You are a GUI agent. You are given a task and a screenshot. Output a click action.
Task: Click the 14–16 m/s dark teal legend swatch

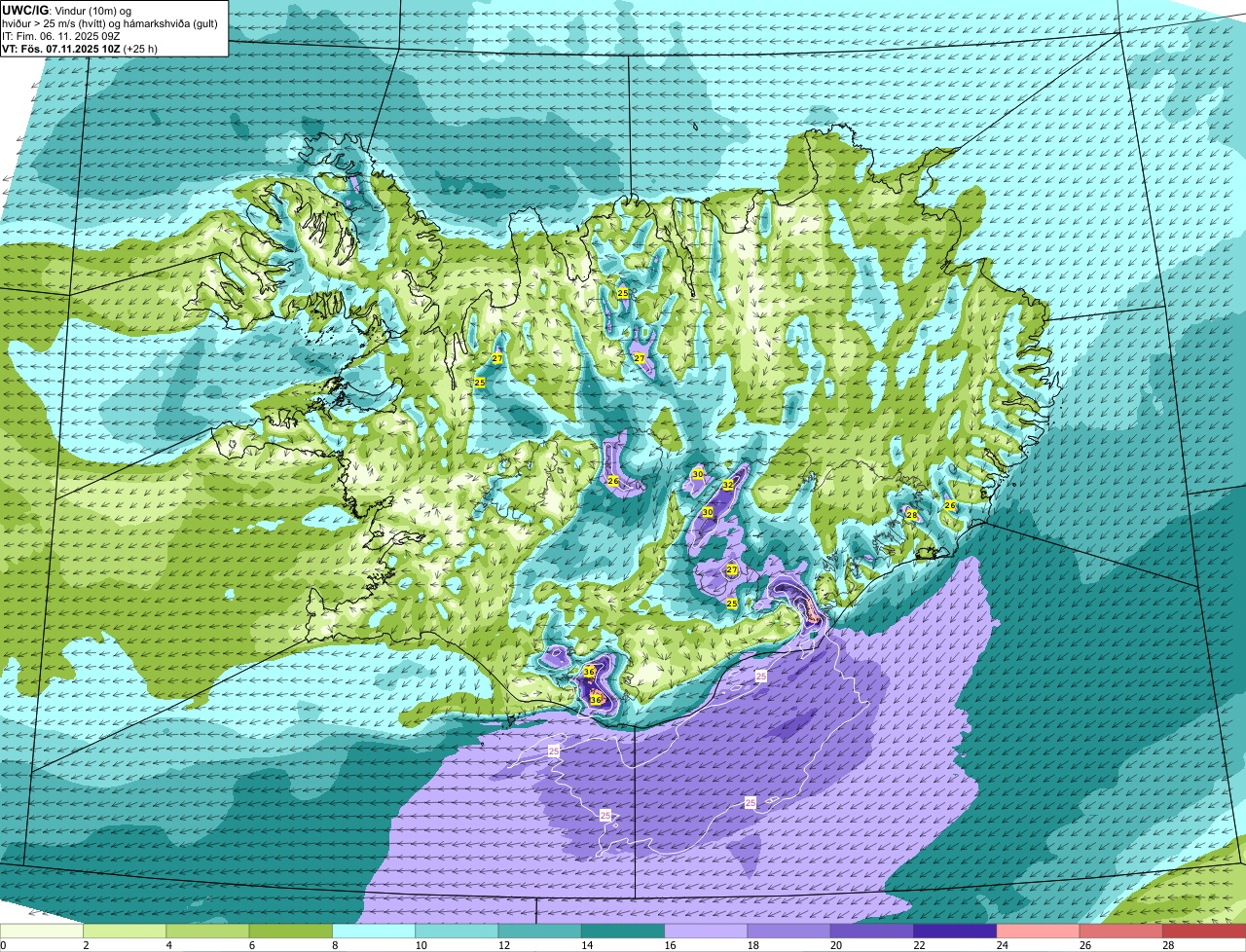[623, 931]
